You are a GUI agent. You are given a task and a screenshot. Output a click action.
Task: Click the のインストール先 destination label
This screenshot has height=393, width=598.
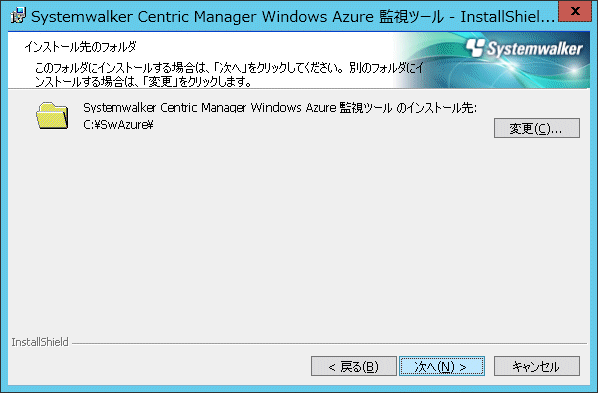click(280, 108)
